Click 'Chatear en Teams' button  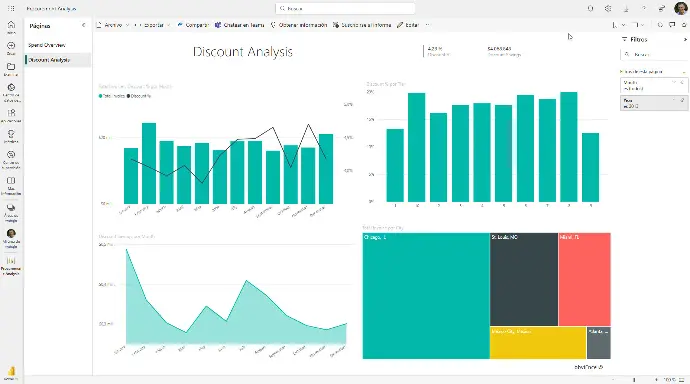[240, 25]
